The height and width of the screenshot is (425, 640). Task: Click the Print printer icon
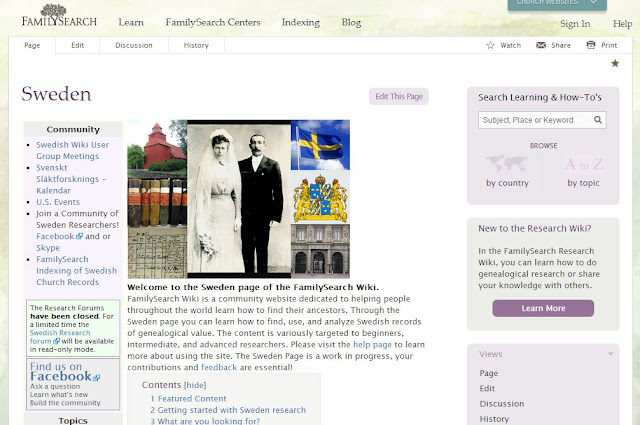coord(591,45)
